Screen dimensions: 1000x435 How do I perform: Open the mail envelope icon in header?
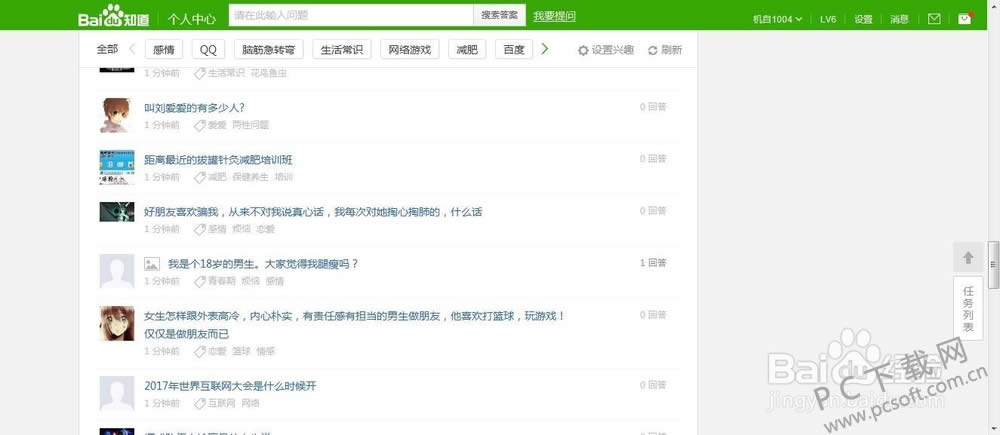(934, 18)
